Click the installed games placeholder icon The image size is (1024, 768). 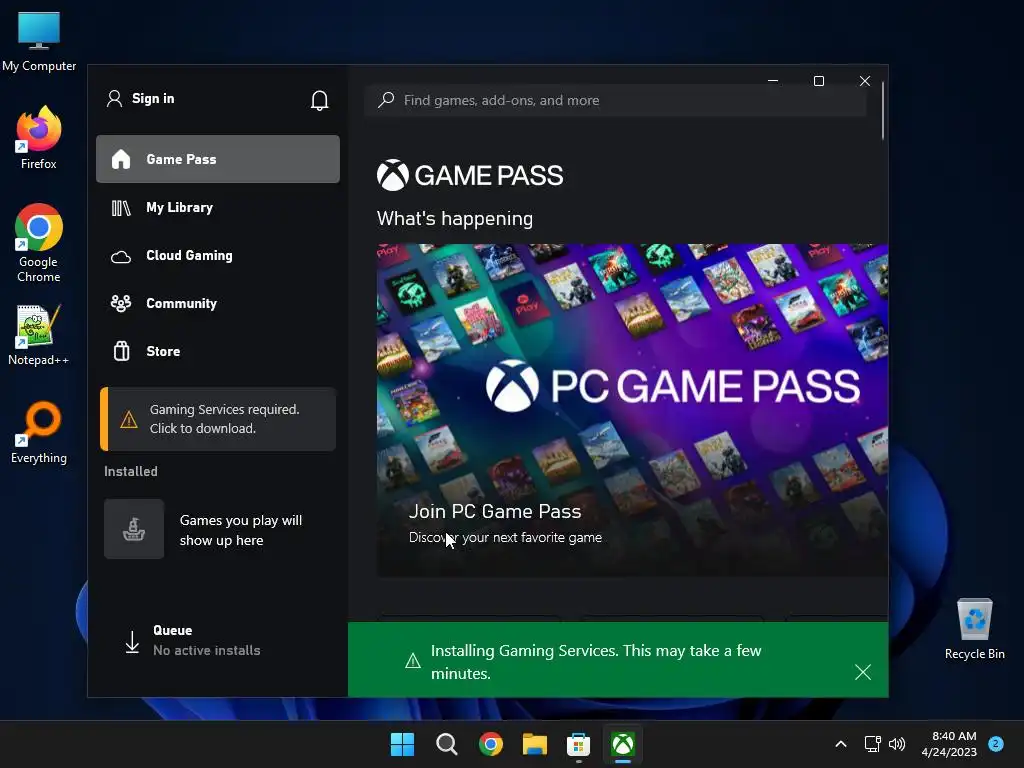pyautogui.click(x=134, y=529)
